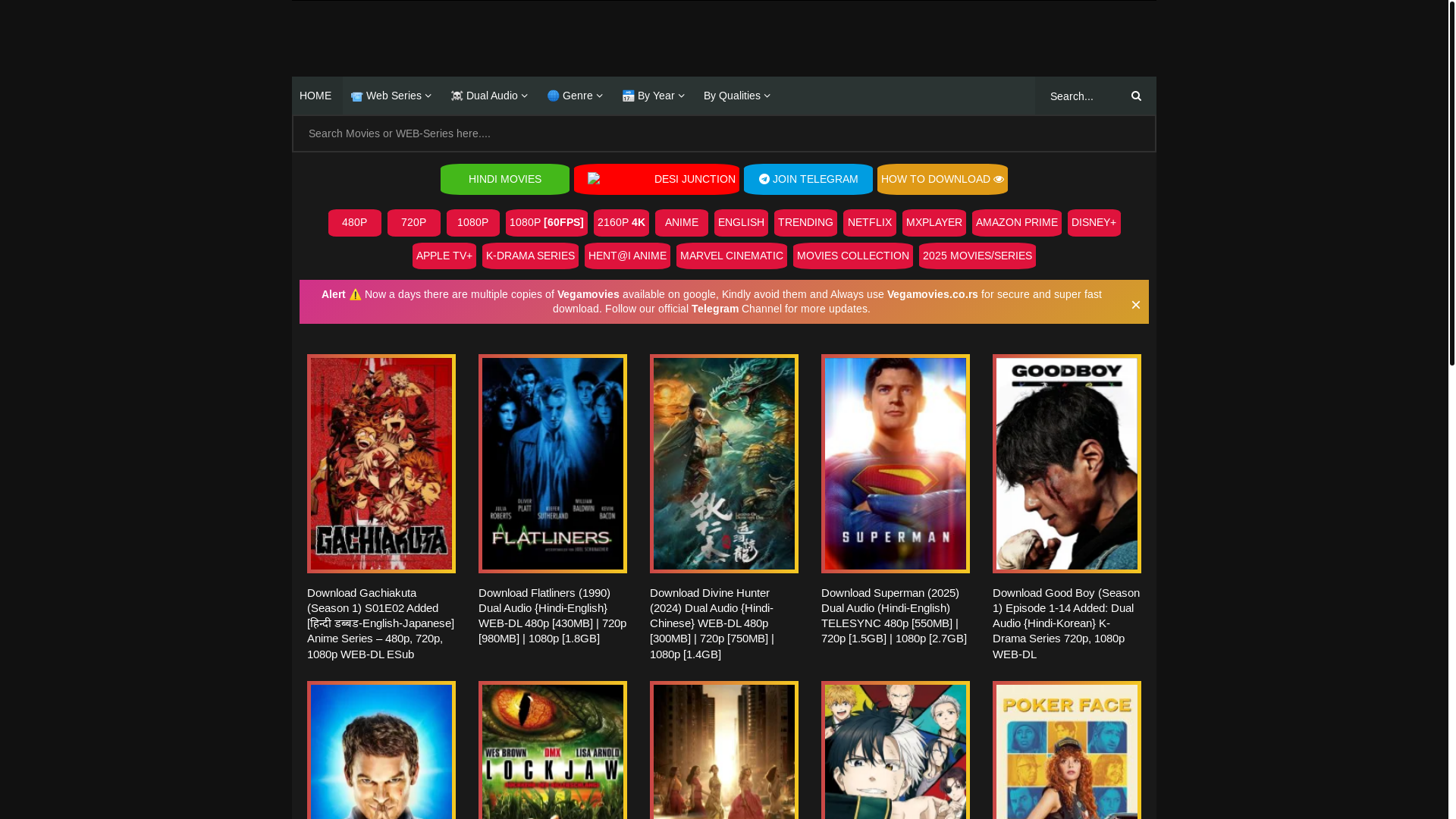Image resolution: width=1456 pixels, height=819 pixels.
Task: Click the JOIN TELEGRAM button
Action: (808, 179)
